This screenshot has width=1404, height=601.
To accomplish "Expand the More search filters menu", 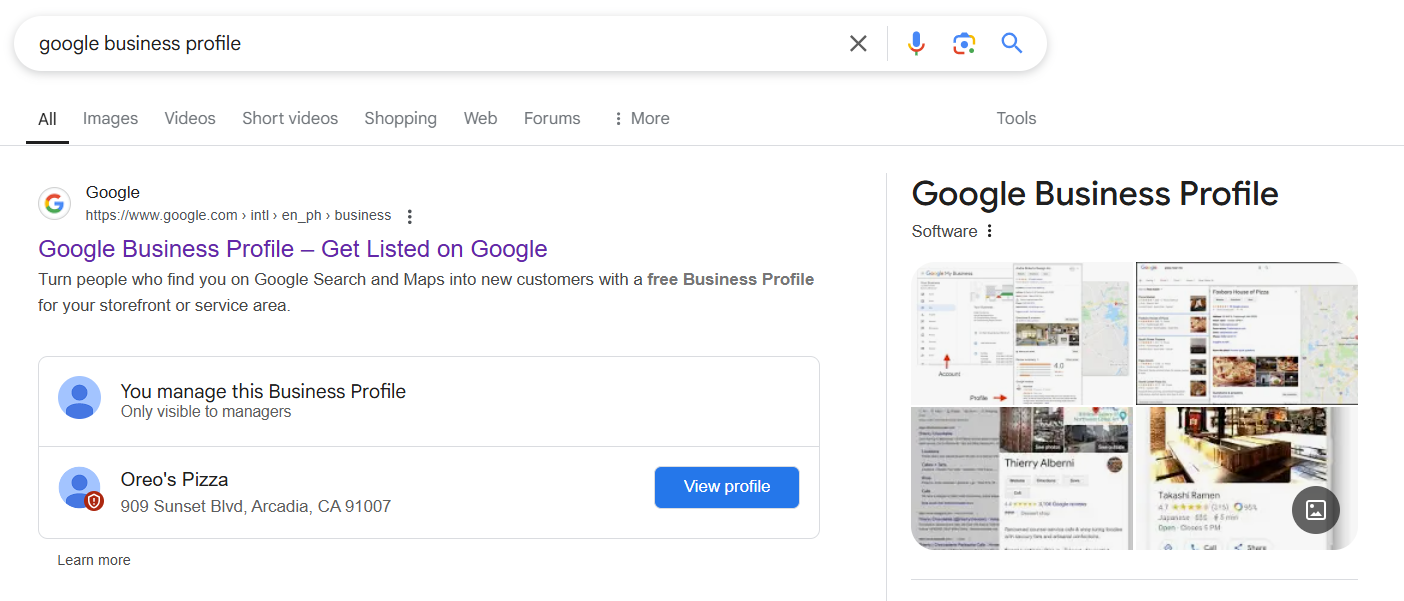I will point(641,118).
